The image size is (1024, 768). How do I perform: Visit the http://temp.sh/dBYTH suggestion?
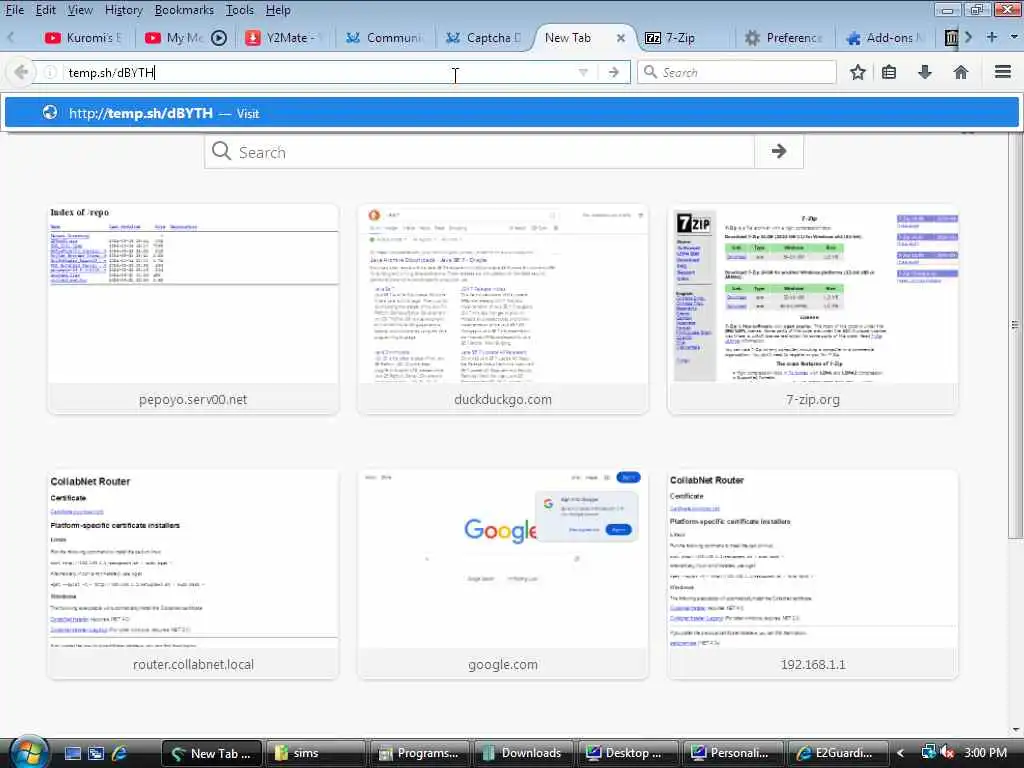[511, 113]
